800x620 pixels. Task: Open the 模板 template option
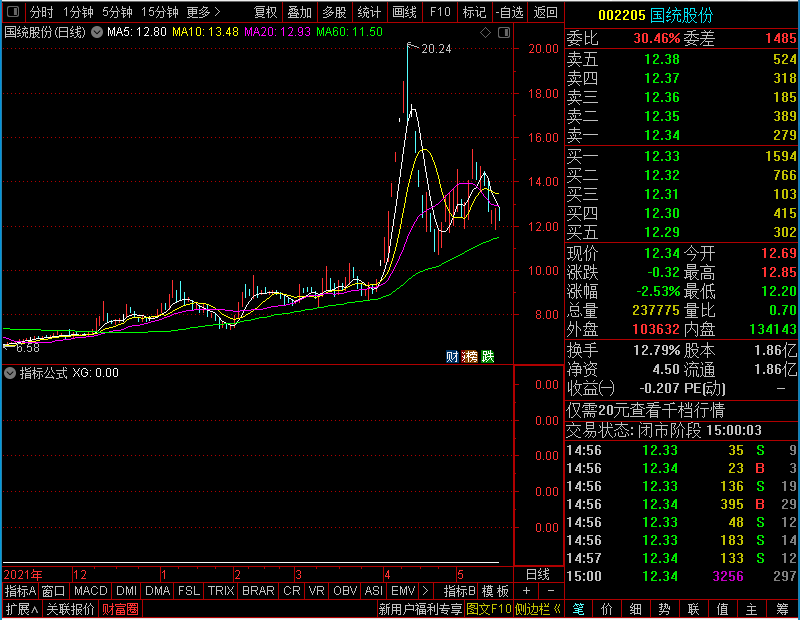point(495,591)
